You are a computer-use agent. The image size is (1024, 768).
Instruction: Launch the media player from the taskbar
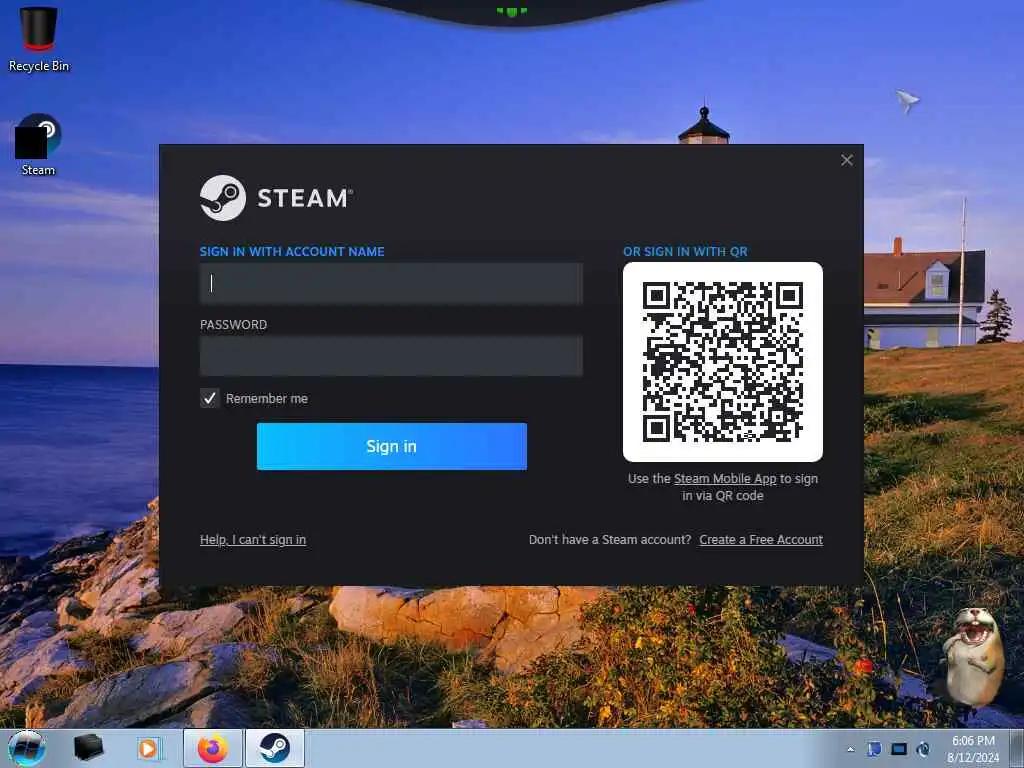[x=148, y=748]
